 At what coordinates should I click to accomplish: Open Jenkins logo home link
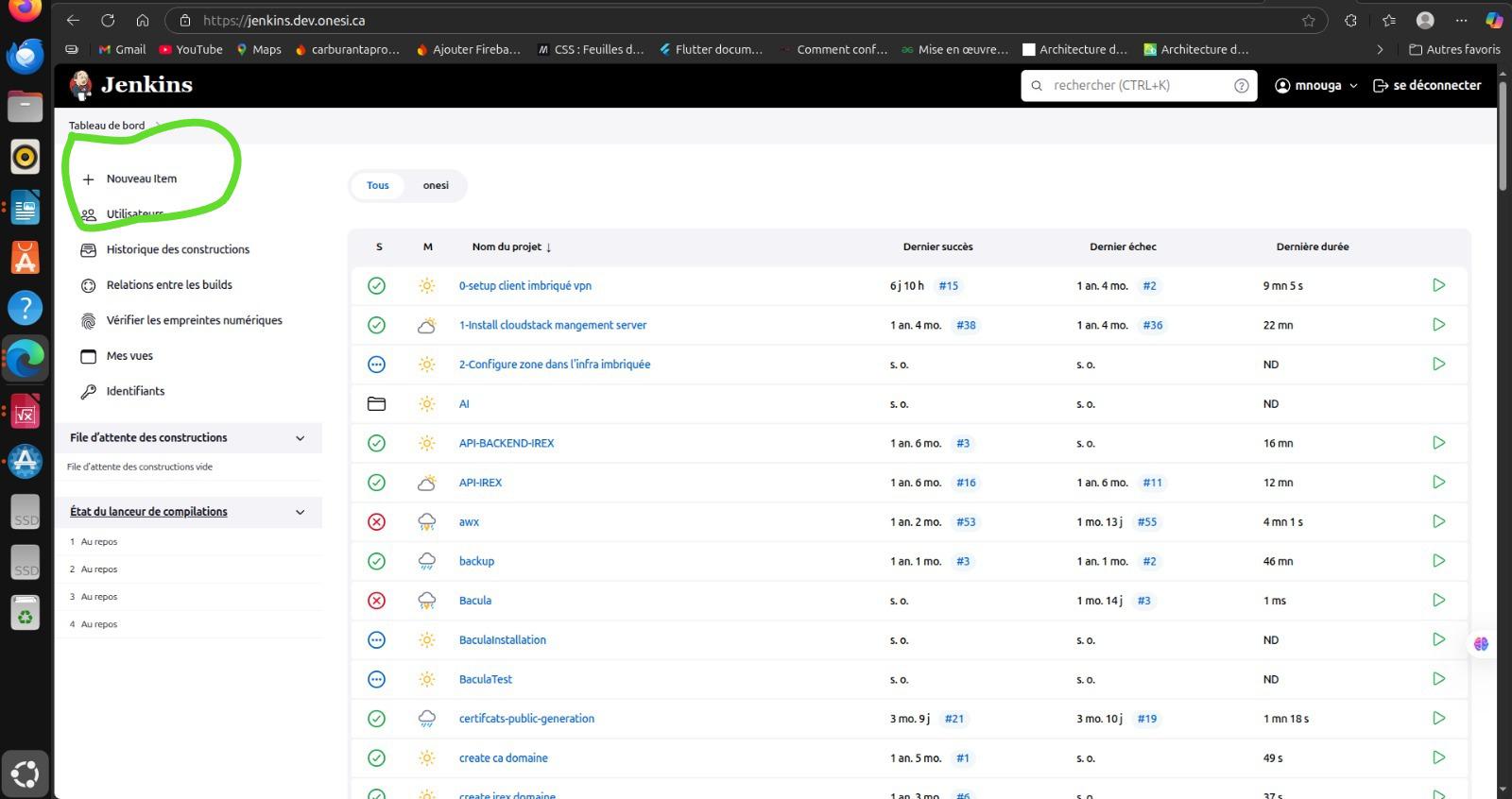[130, 85]
